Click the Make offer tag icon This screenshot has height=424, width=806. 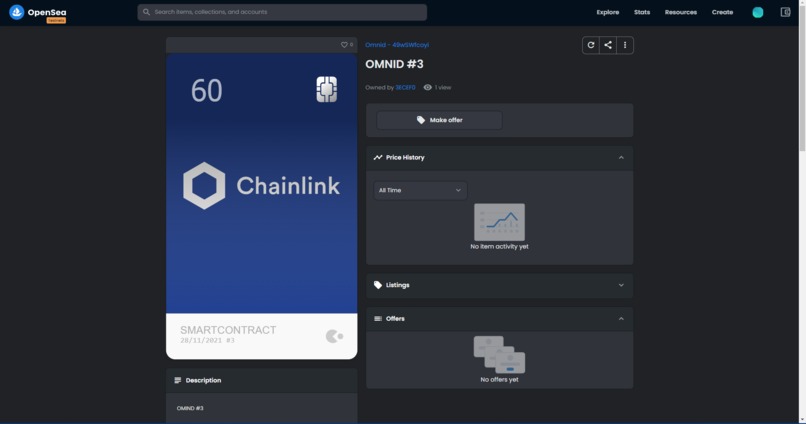tap(420, 120)
